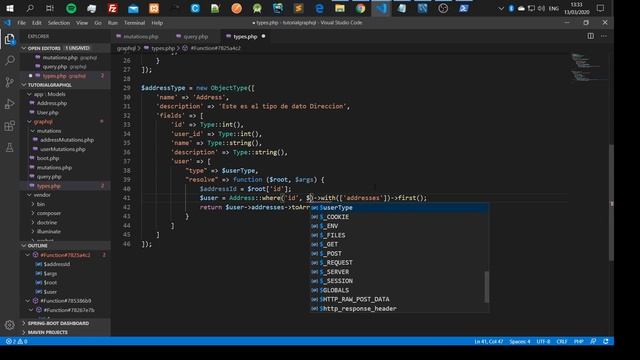
Task: Collapse the app\Models folder
Action: point(65,94)
